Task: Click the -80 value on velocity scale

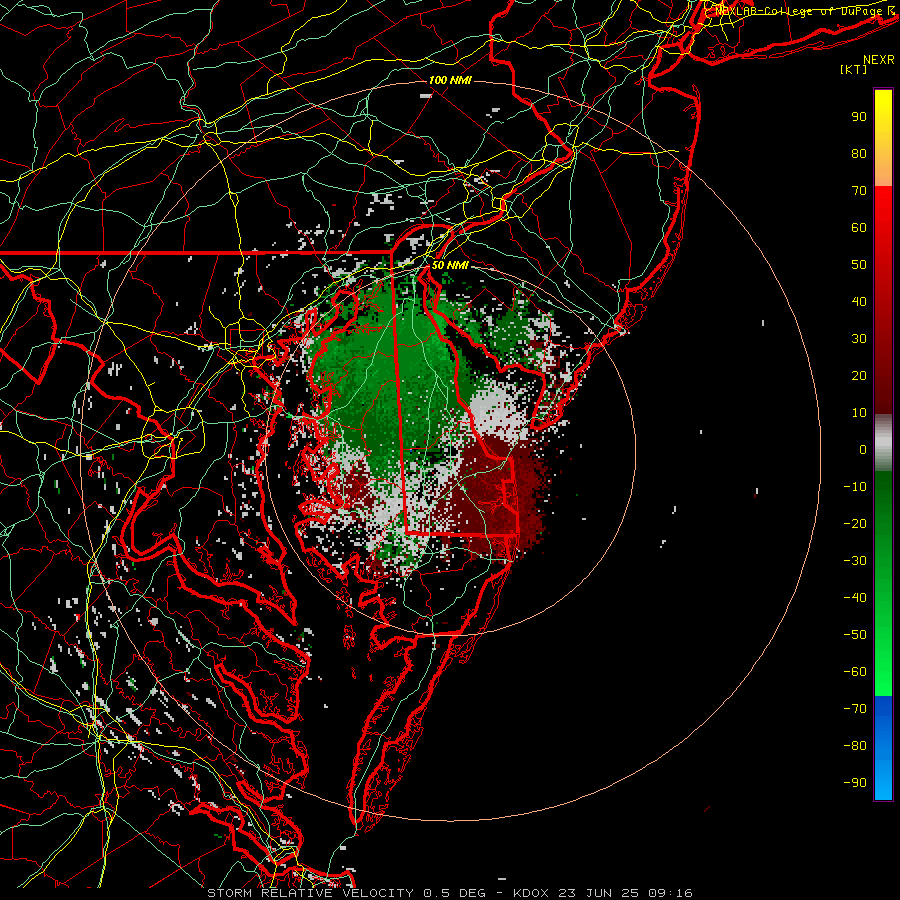Action: 855,746
